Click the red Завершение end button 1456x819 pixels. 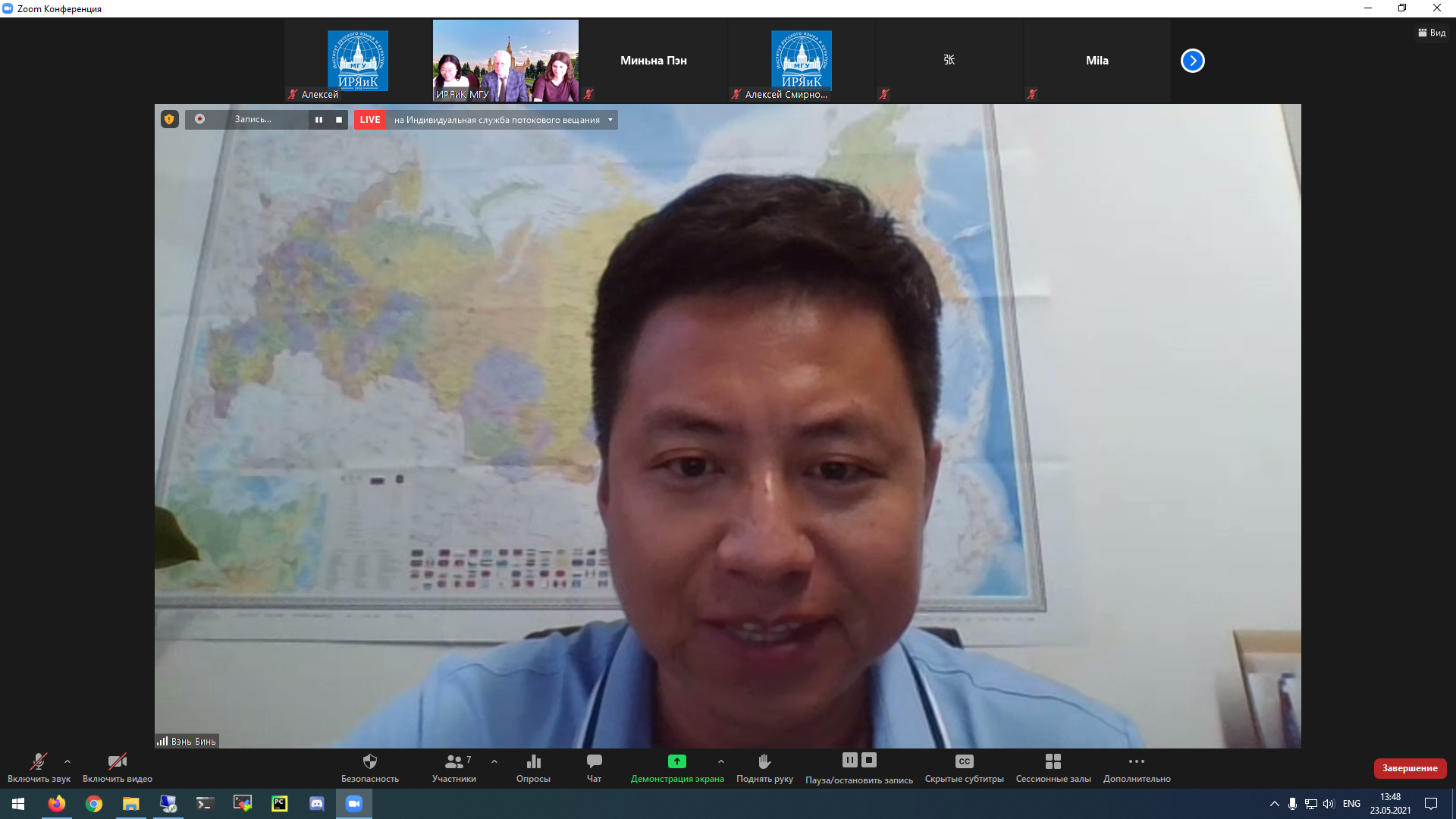(1409, 768)
